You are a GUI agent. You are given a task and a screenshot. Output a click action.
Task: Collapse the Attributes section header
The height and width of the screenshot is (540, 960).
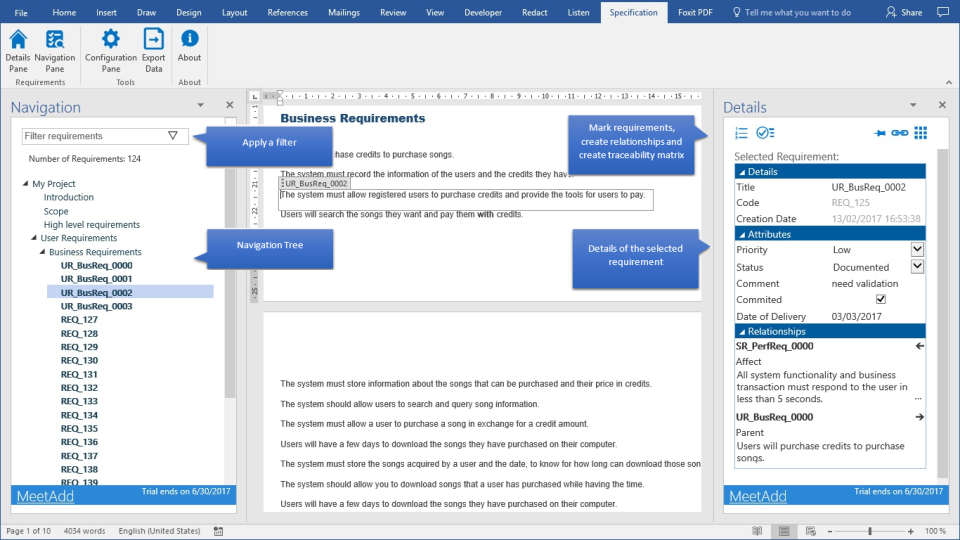(x=830, y=234)
